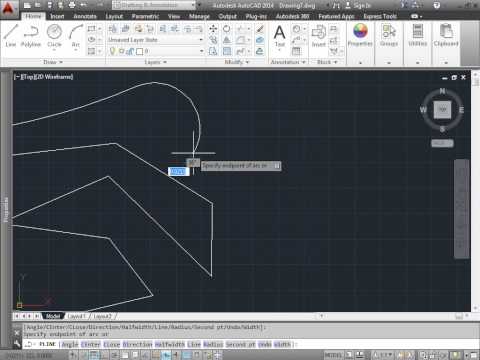Toggle Ortho mode in status bar

tap(104, 355)
